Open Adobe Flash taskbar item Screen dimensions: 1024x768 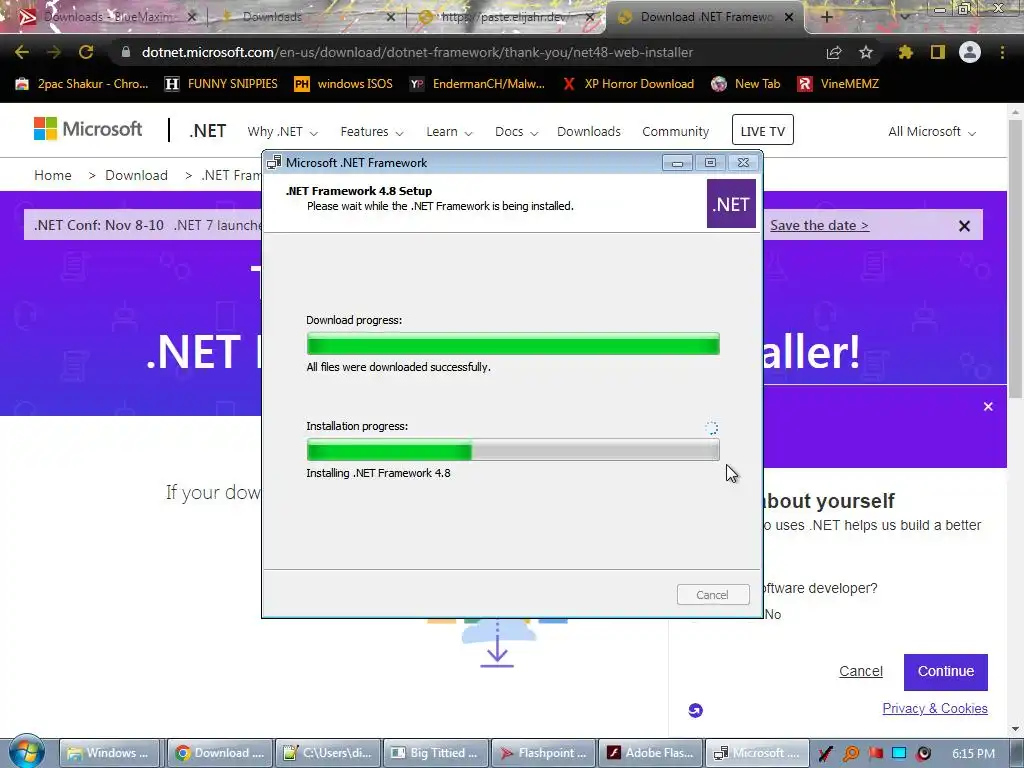point(652,753)
